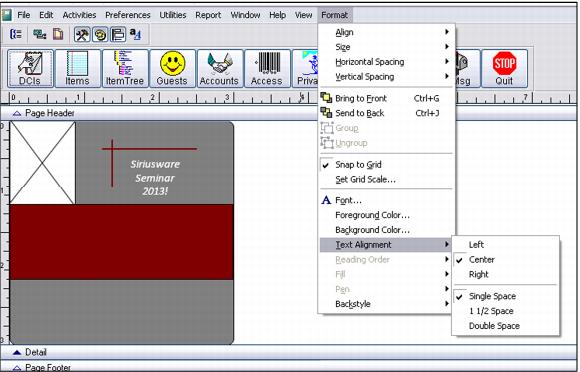
Task: Click the copy pages toolbar icon
Action: [x=58, y=34]
